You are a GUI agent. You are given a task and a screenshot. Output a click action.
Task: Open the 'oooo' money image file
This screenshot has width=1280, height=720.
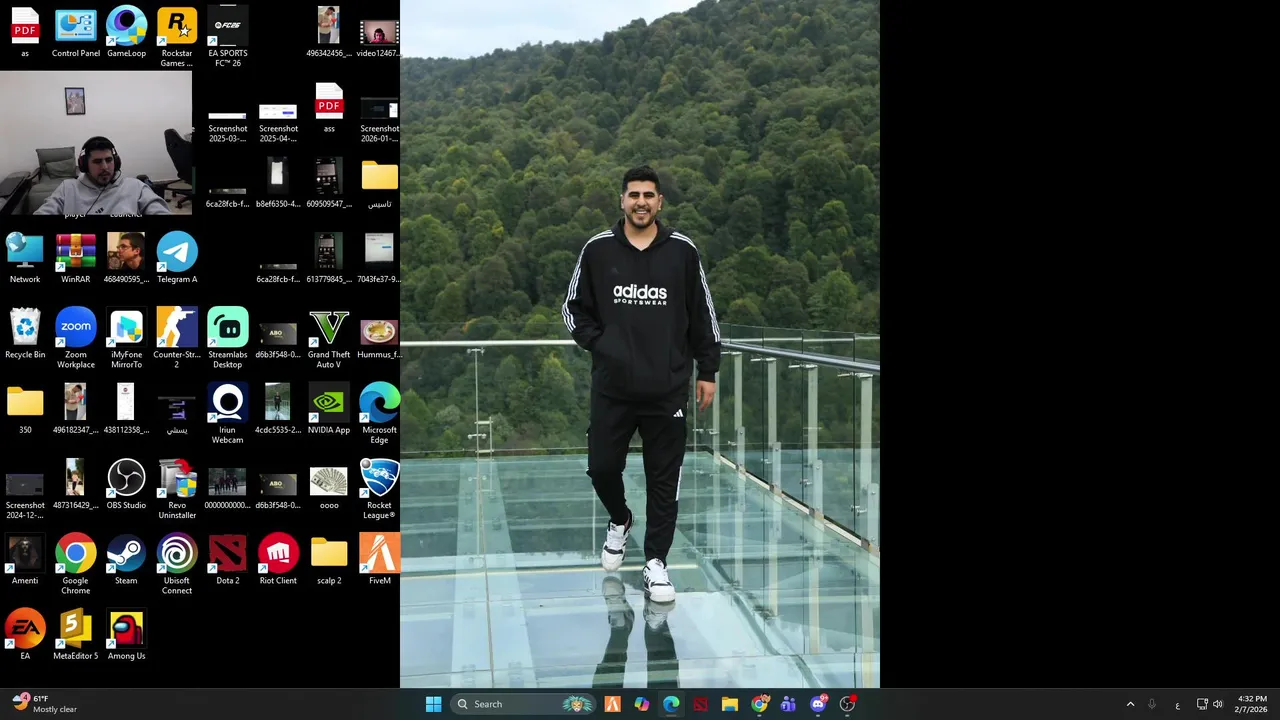(329, 485)
